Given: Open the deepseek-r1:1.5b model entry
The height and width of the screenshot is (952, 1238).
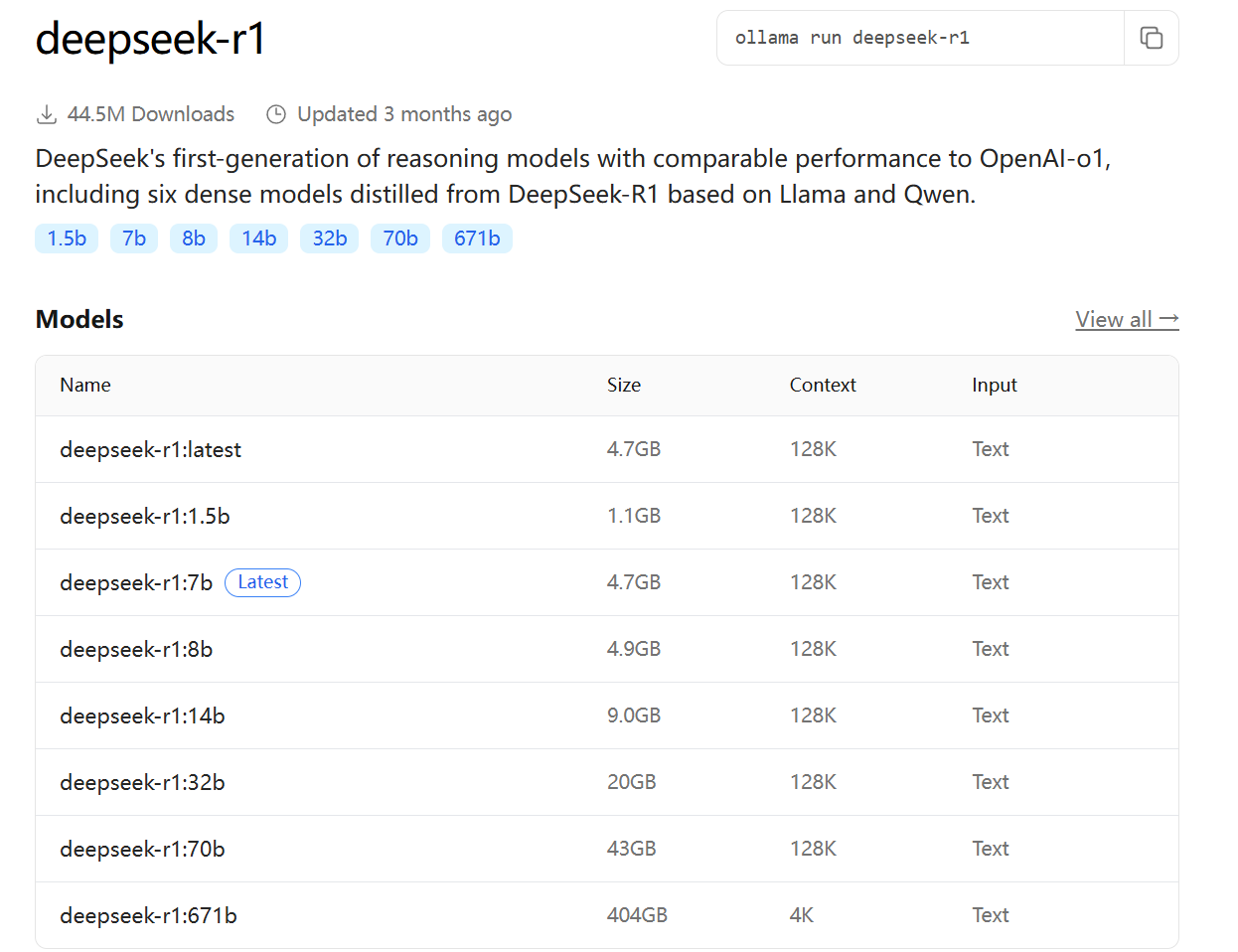Looking at the screenshot, I should pos(144,516).
